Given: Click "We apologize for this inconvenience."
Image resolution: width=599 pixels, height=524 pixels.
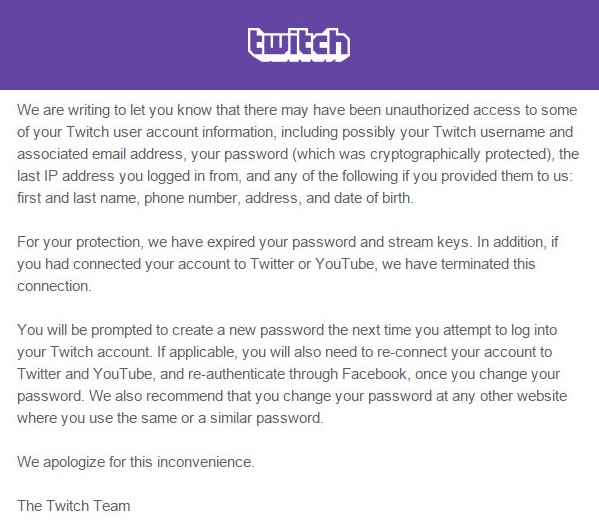Looking at the screenshot, I should (136, 462).
